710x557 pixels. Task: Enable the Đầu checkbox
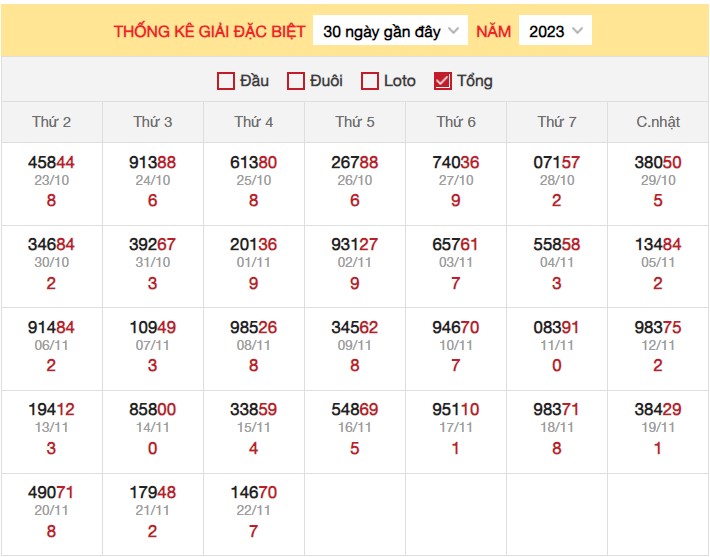pyautogui.click(x=226, y=81)
